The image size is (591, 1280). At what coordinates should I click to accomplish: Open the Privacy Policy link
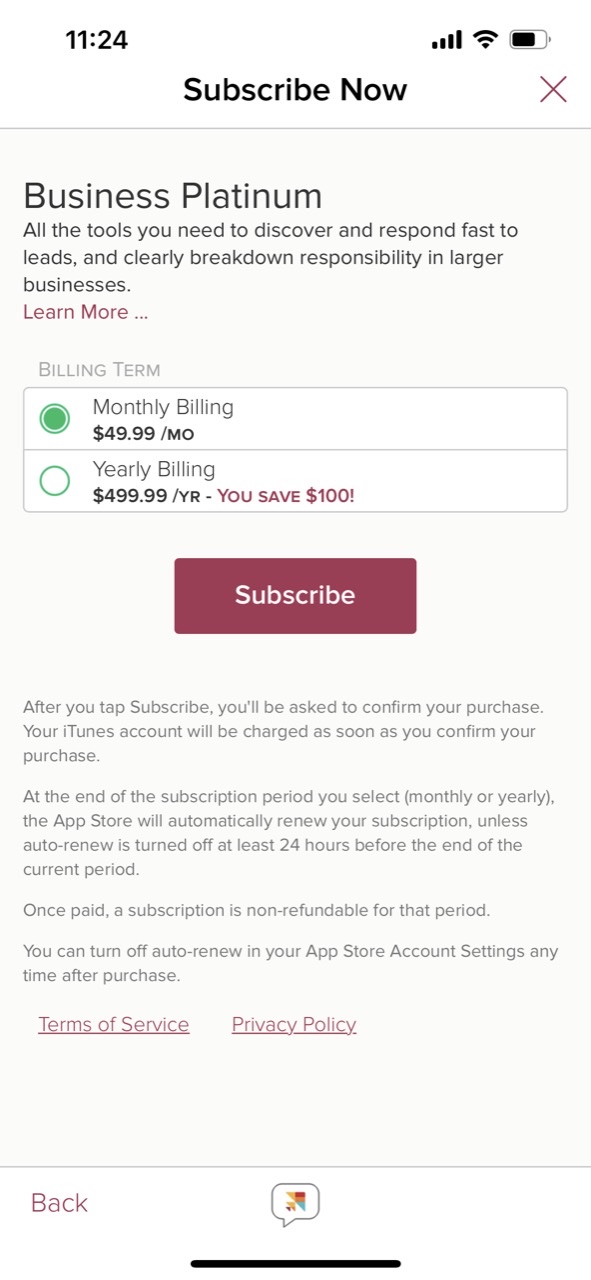294,1024
